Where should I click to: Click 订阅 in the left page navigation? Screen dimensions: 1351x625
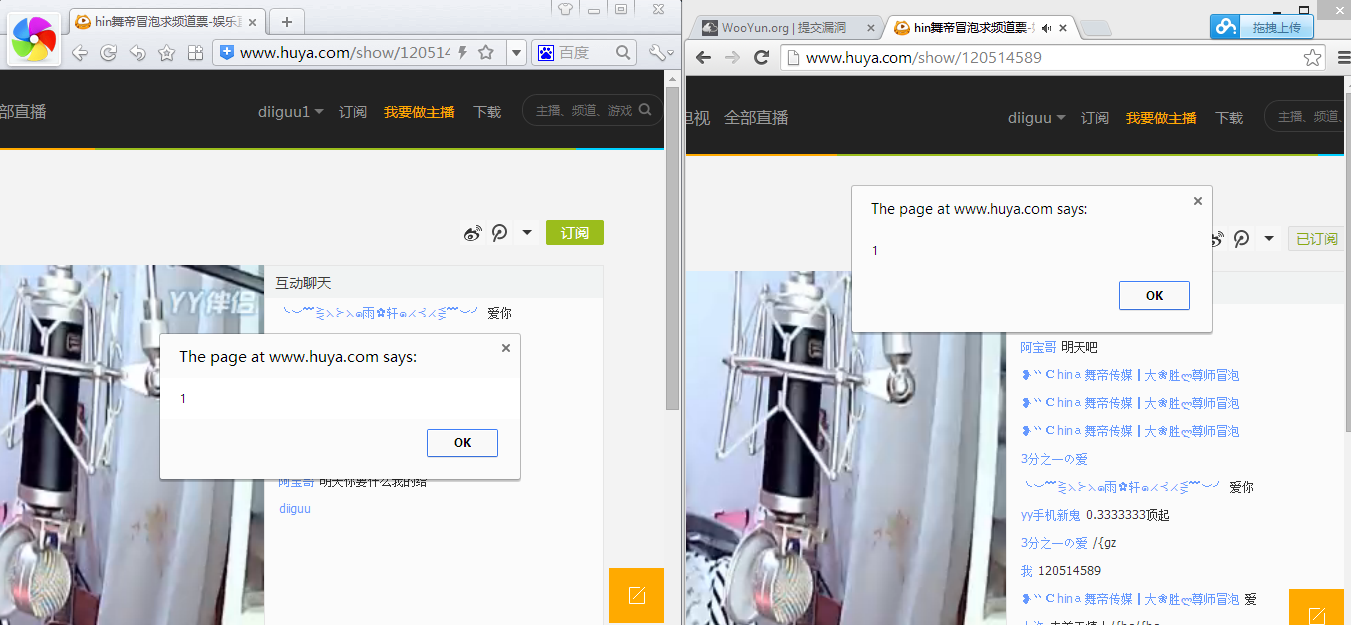[x=353, y=112]
